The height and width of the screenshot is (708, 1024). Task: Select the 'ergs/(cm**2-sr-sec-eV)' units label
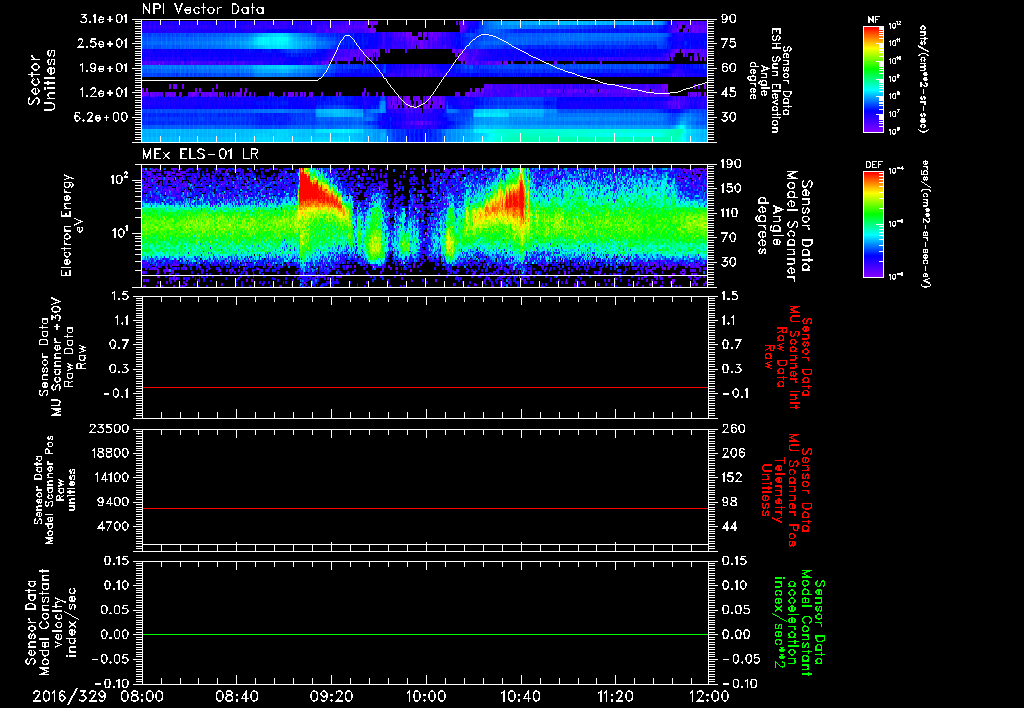[927, 225]
